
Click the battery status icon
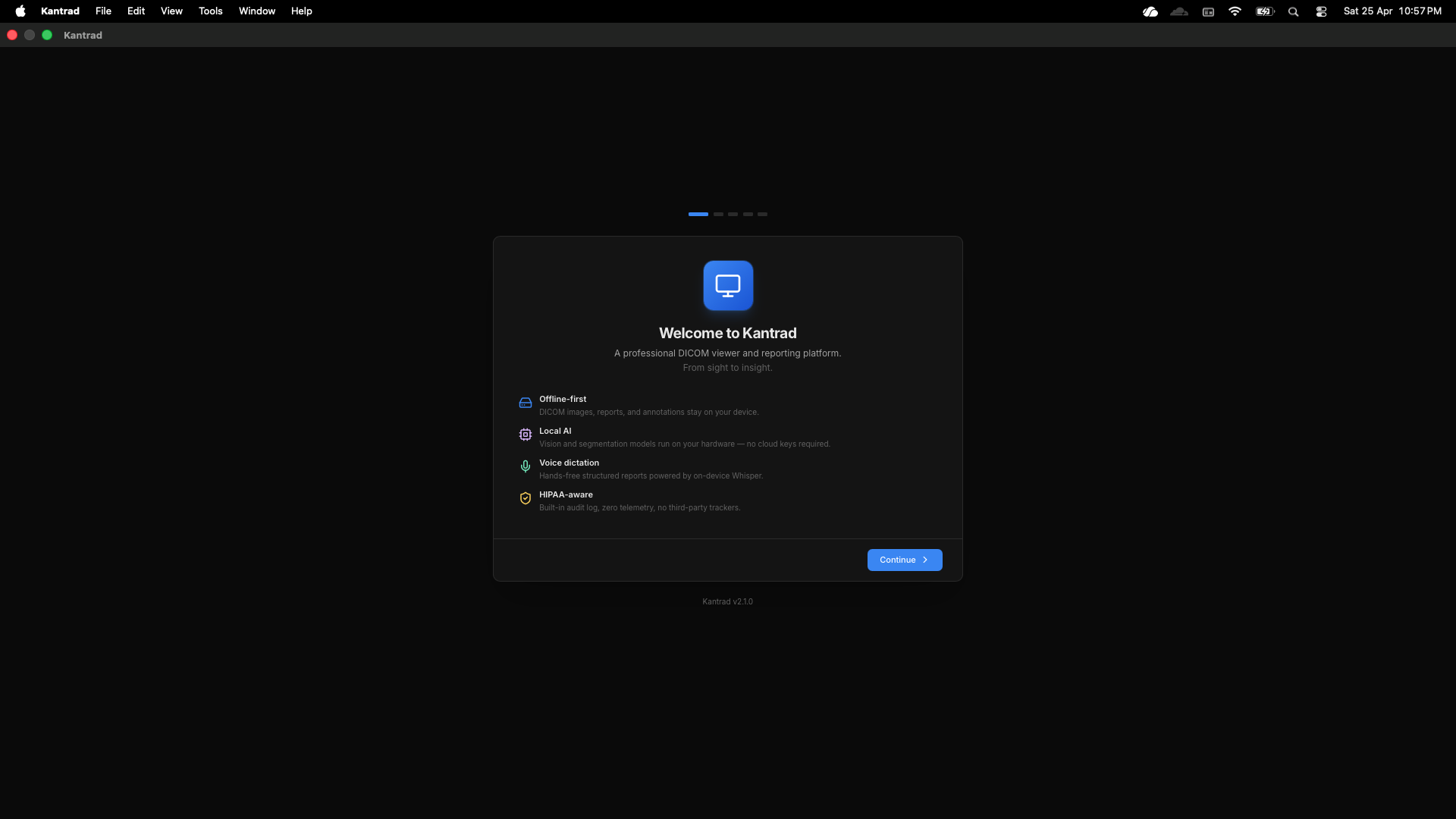(x=1265, y=11)
